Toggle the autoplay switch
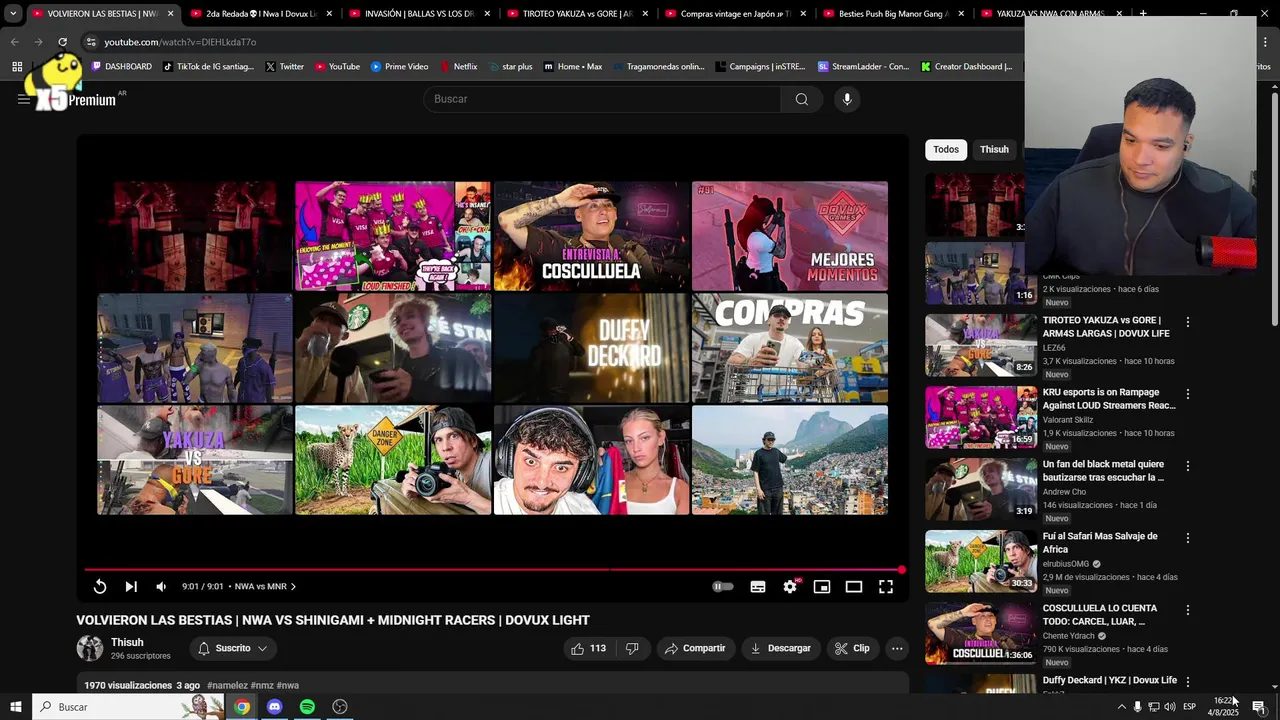The width and height of the screenshot is (1280, 720). point(723,587)
